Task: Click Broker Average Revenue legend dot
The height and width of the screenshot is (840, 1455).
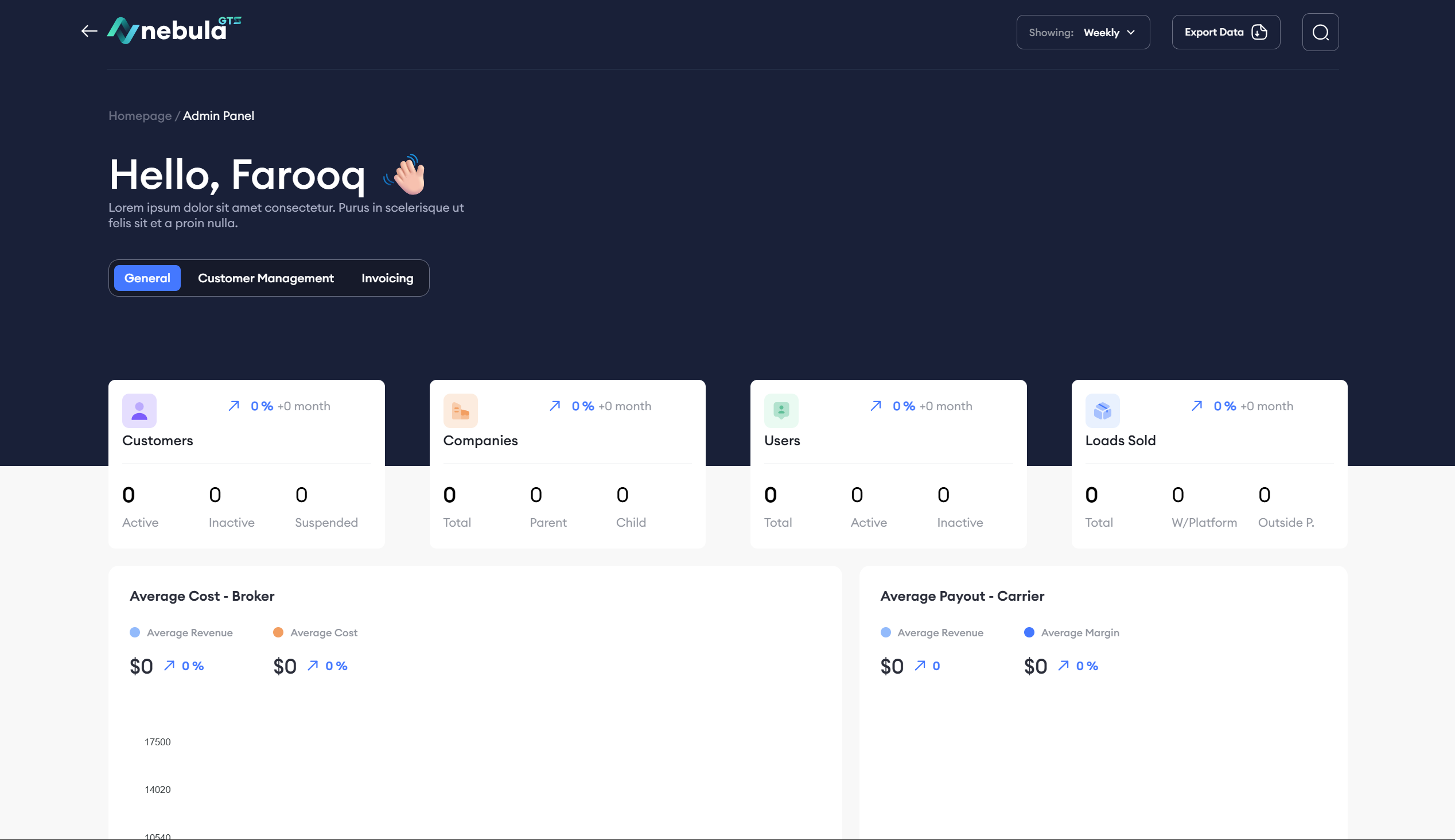Action: tap(135, 632)
